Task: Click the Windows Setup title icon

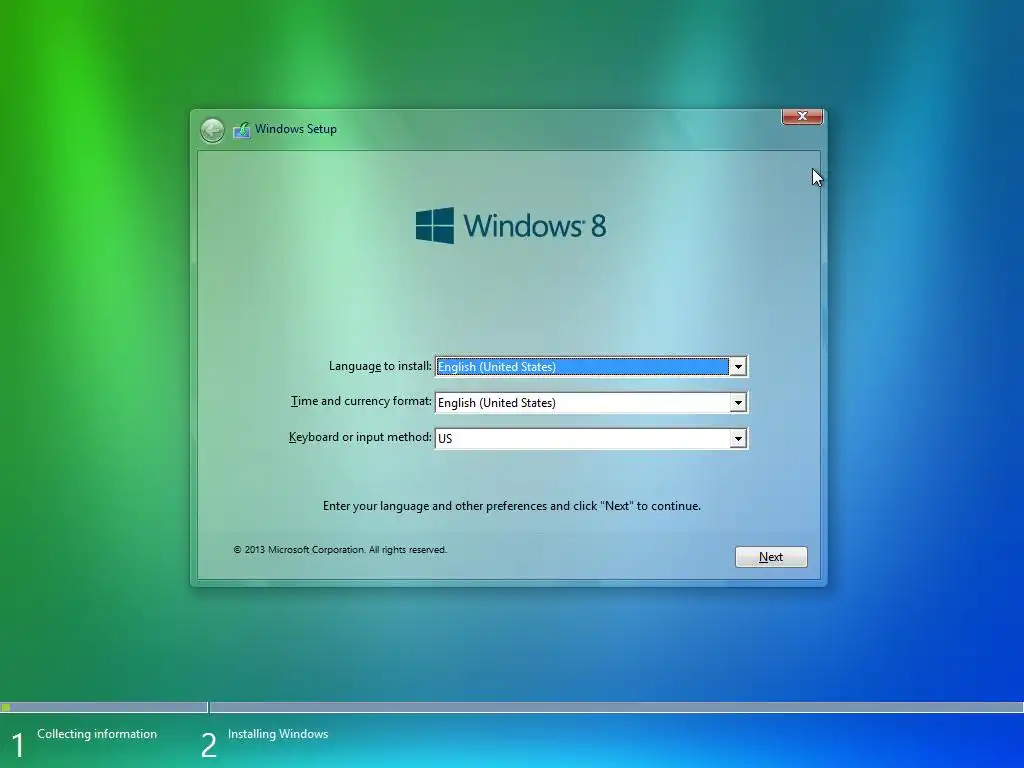Action: tap(242, 130)
